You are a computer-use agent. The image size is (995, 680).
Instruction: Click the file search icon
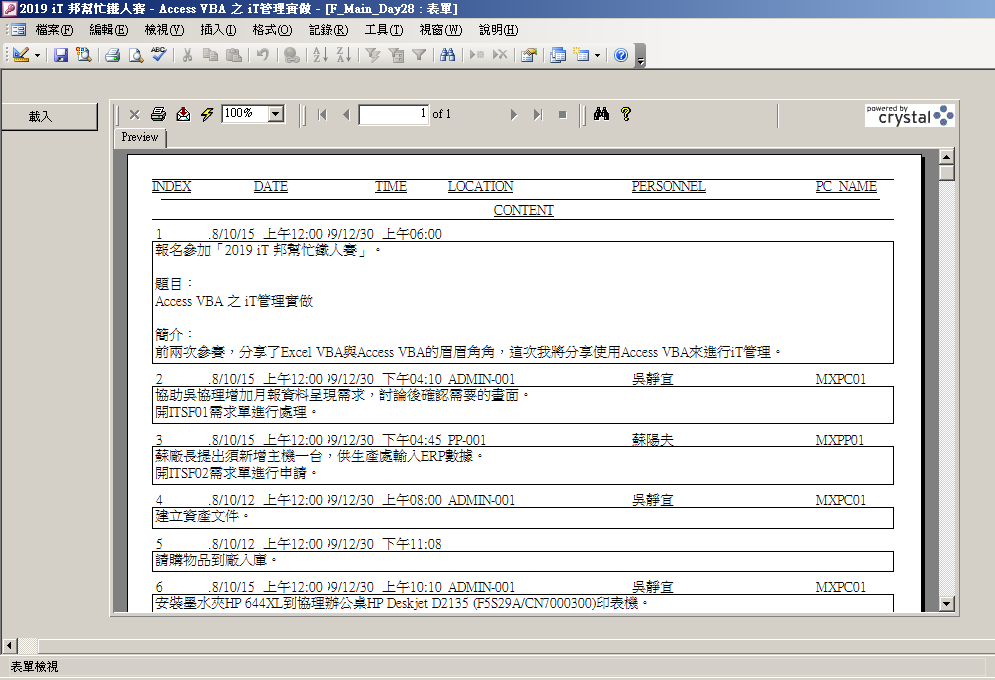tap(84, 55)
